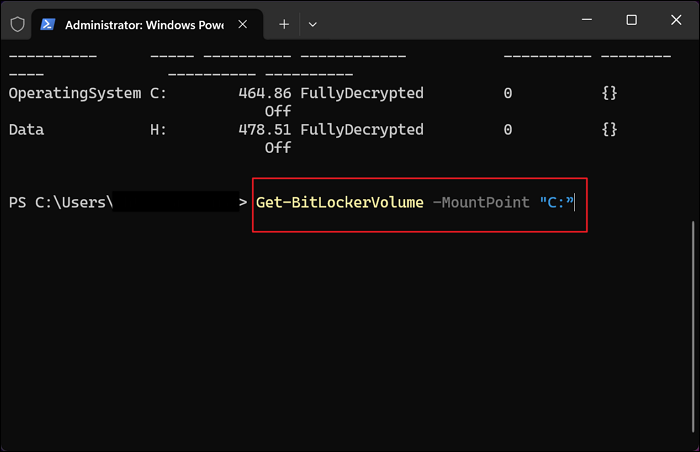Close the Windows Terminal window
This screenshot has height=452, width=700.
[677, 20]
